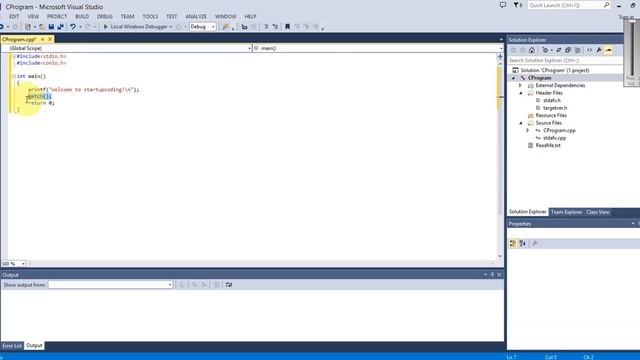Viewport: 640px width, 360px height.
Task: Open the DEBUG menu
Action: [104, 16]
